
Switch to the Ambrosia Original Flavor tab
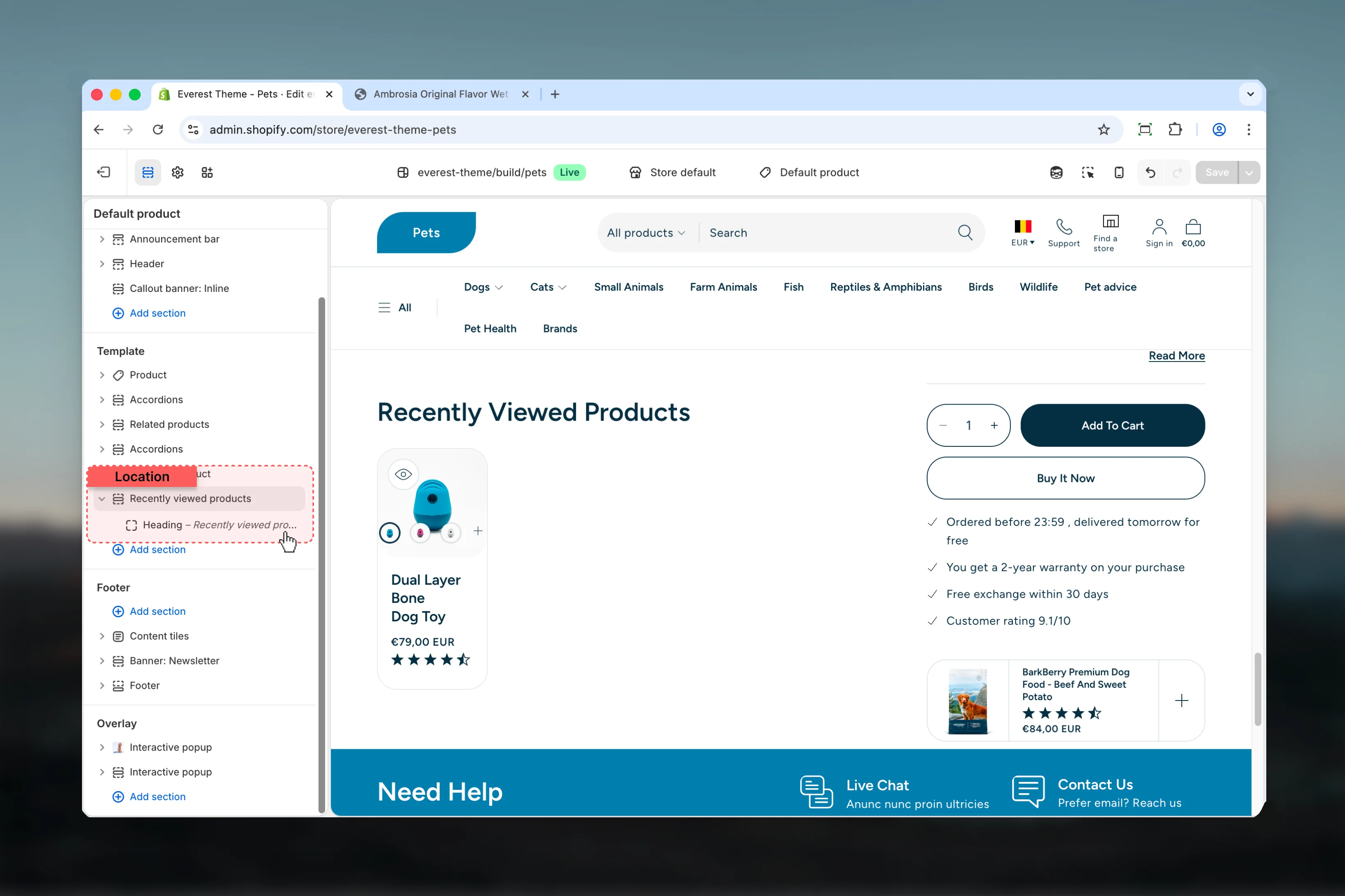(x=440, y=94)
